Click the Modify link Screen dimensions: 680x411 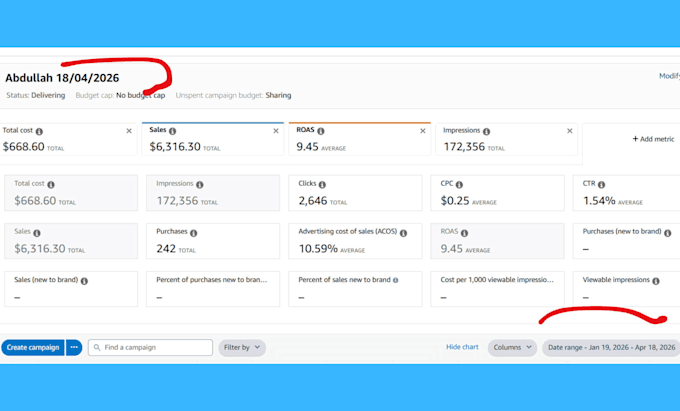(x=670, y=76)
